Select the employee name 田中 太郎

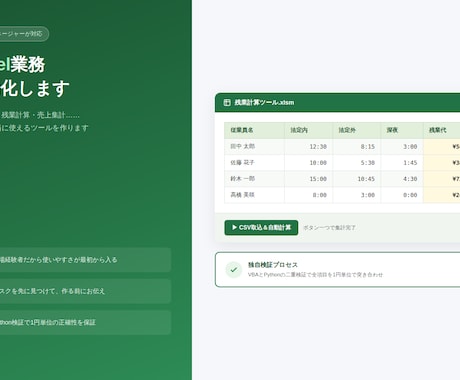(x=243, y=146)
